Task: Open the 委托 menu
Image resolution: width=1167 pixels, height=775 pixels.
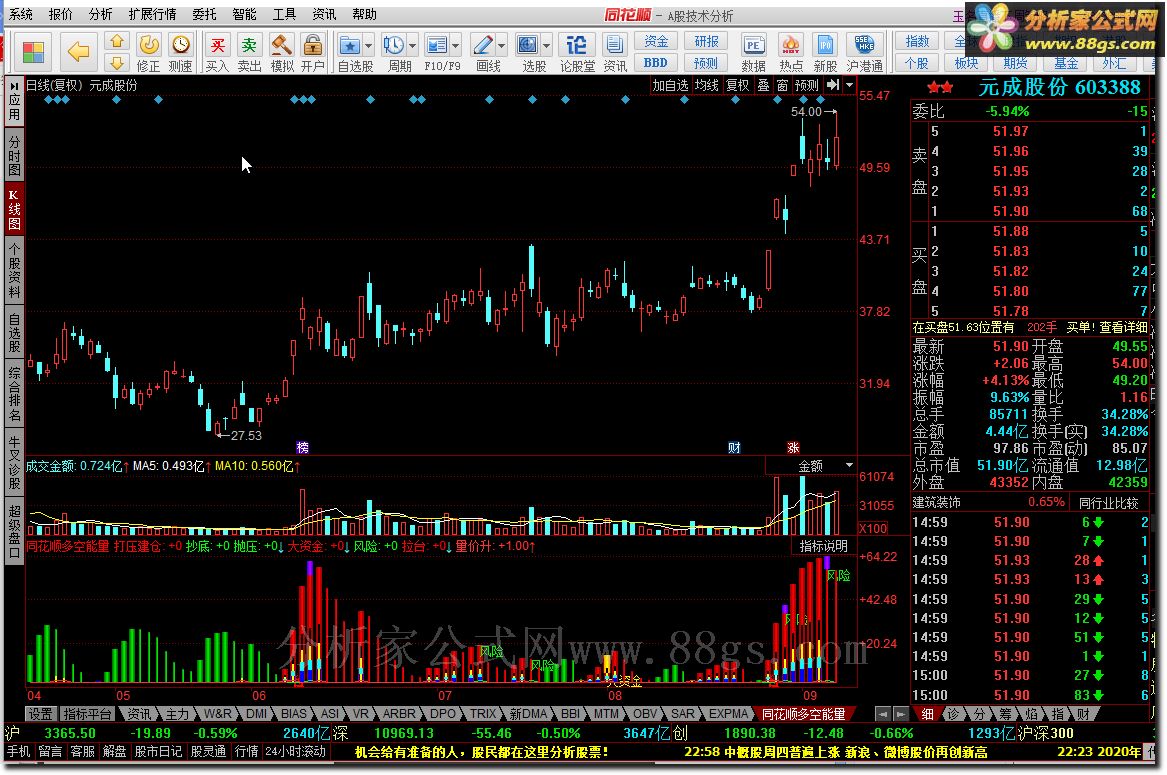Action: click(204, 14)
